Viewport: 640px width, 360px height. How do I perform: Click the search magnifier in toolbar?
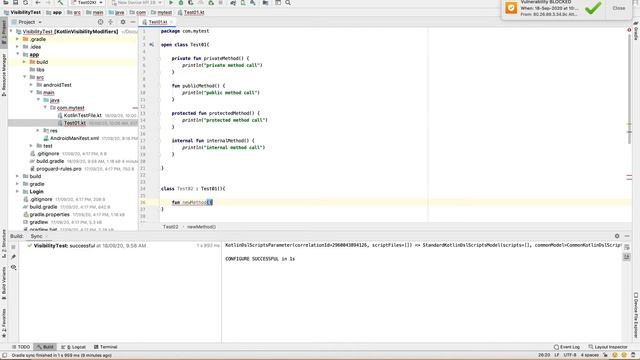pyautogui.click(x=288, y=2)
